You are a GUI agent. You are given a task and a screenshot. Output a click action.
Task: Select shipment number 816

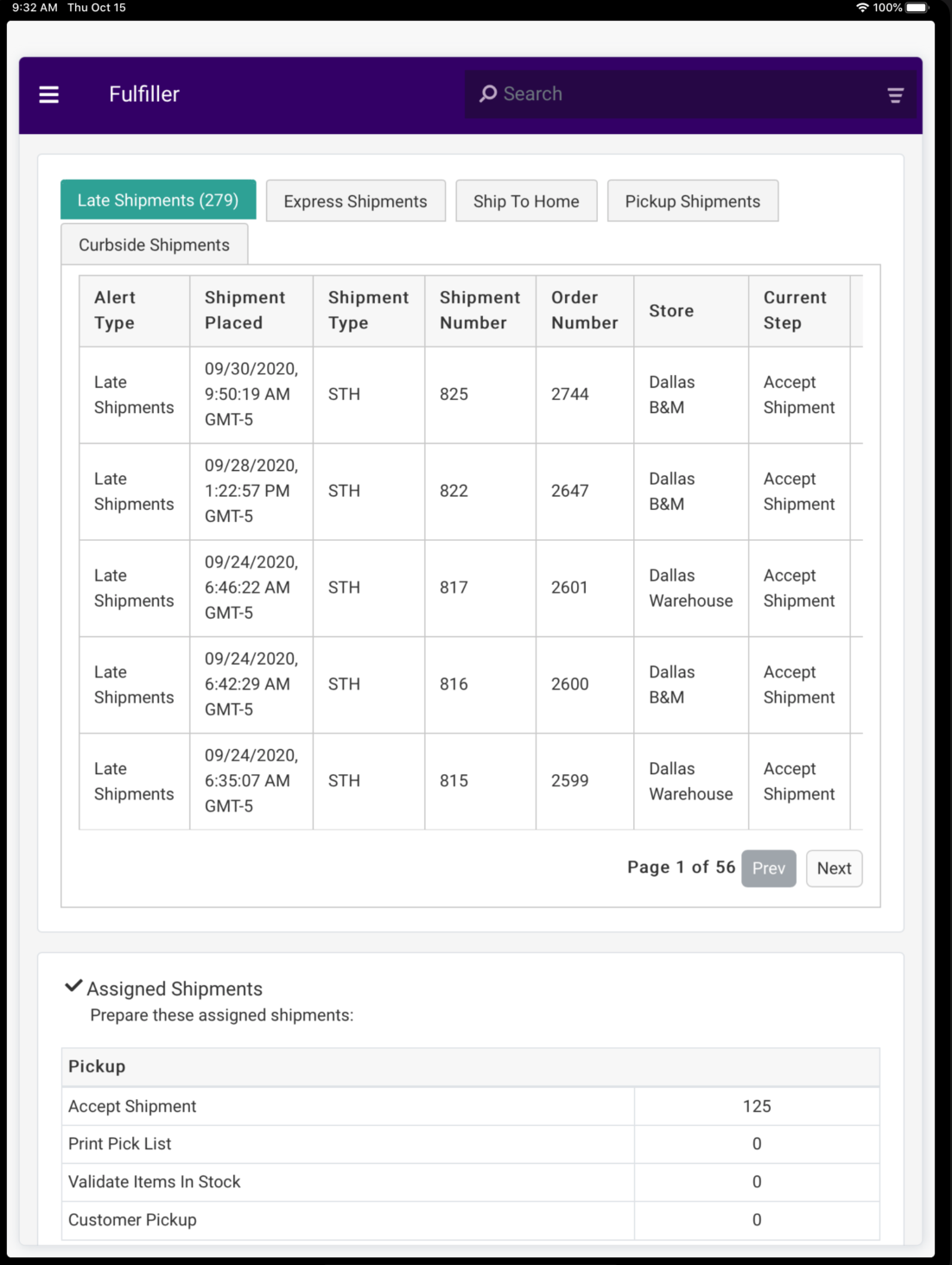pos(454,684)
